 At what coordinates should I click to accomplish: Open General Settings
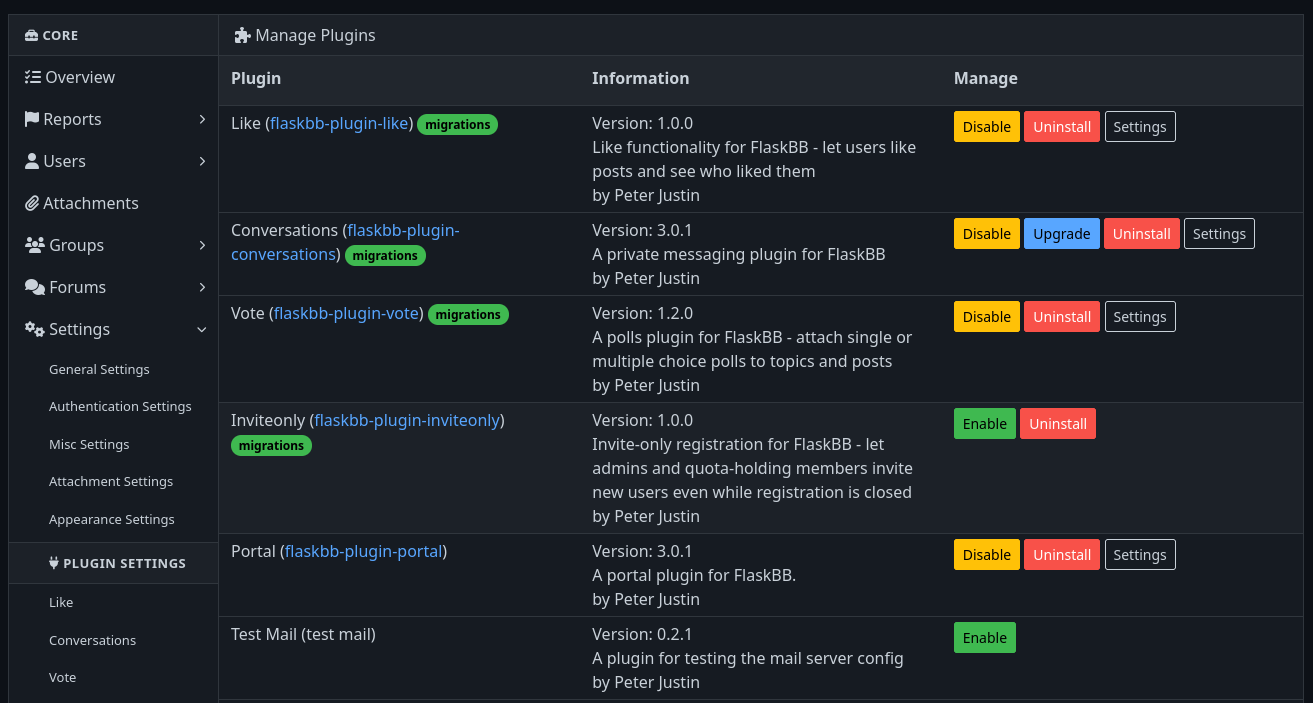point(99,369)
